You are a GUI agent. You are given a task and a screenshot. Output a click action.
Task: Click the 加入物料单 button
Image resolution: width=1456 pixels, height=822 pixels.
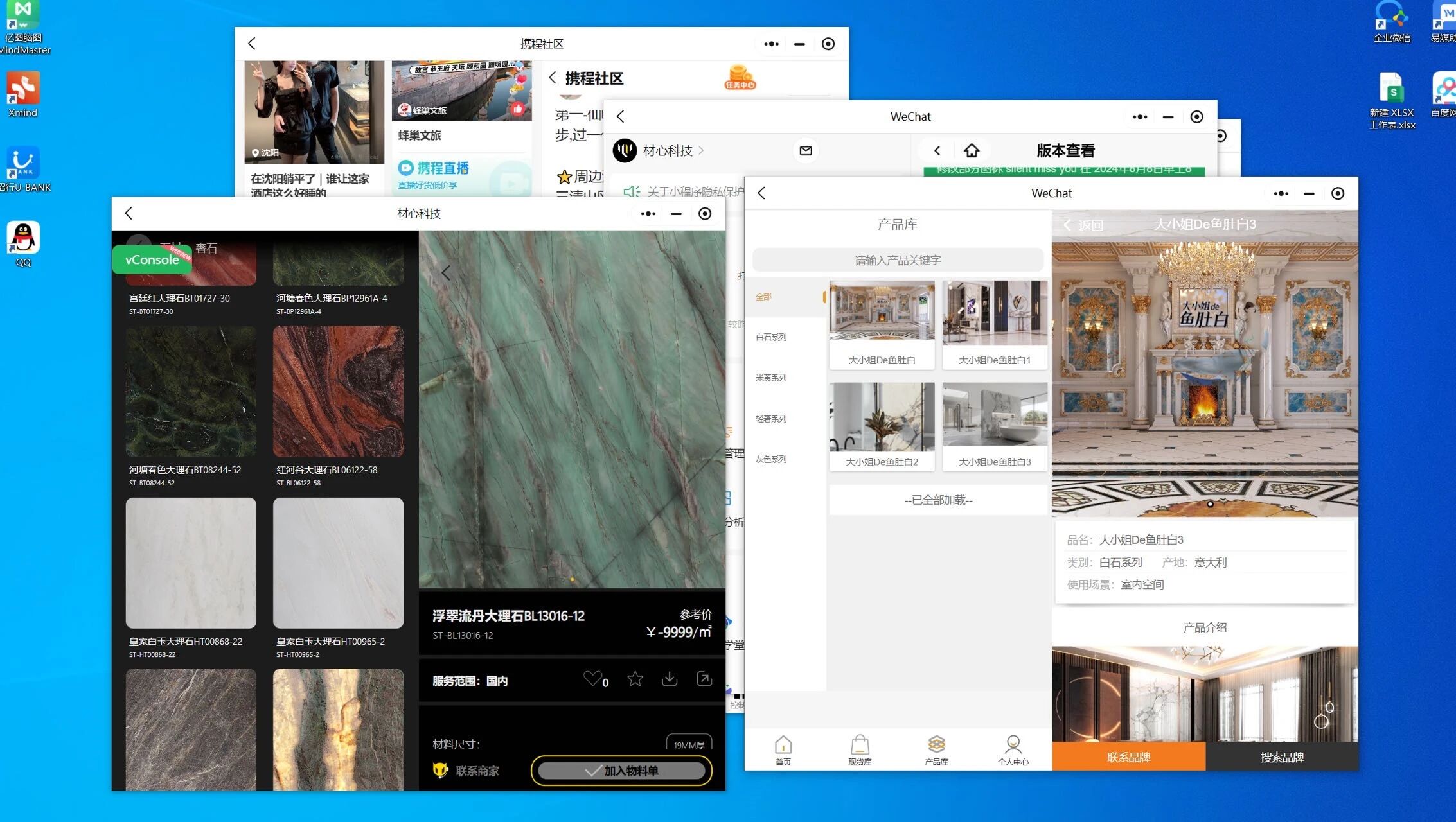click(621, 771)
